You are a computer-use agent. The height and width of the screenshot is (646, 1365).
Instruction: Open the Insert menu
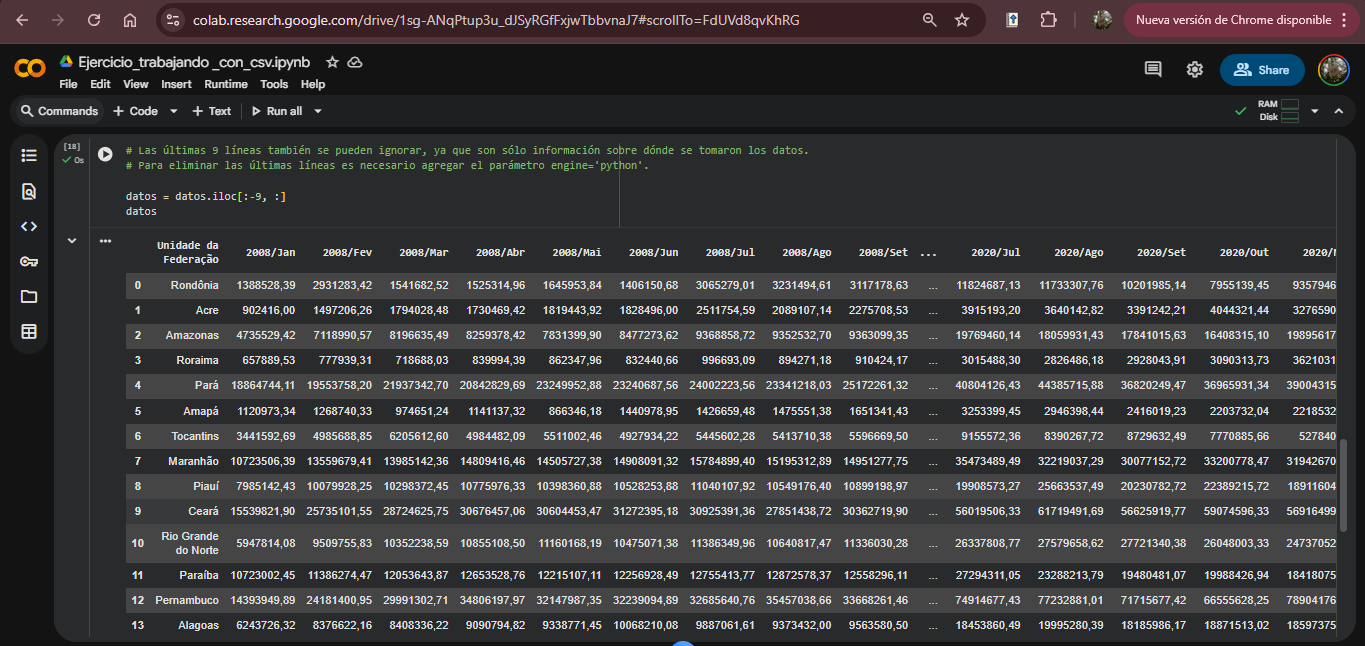click(x=176, y=85)
